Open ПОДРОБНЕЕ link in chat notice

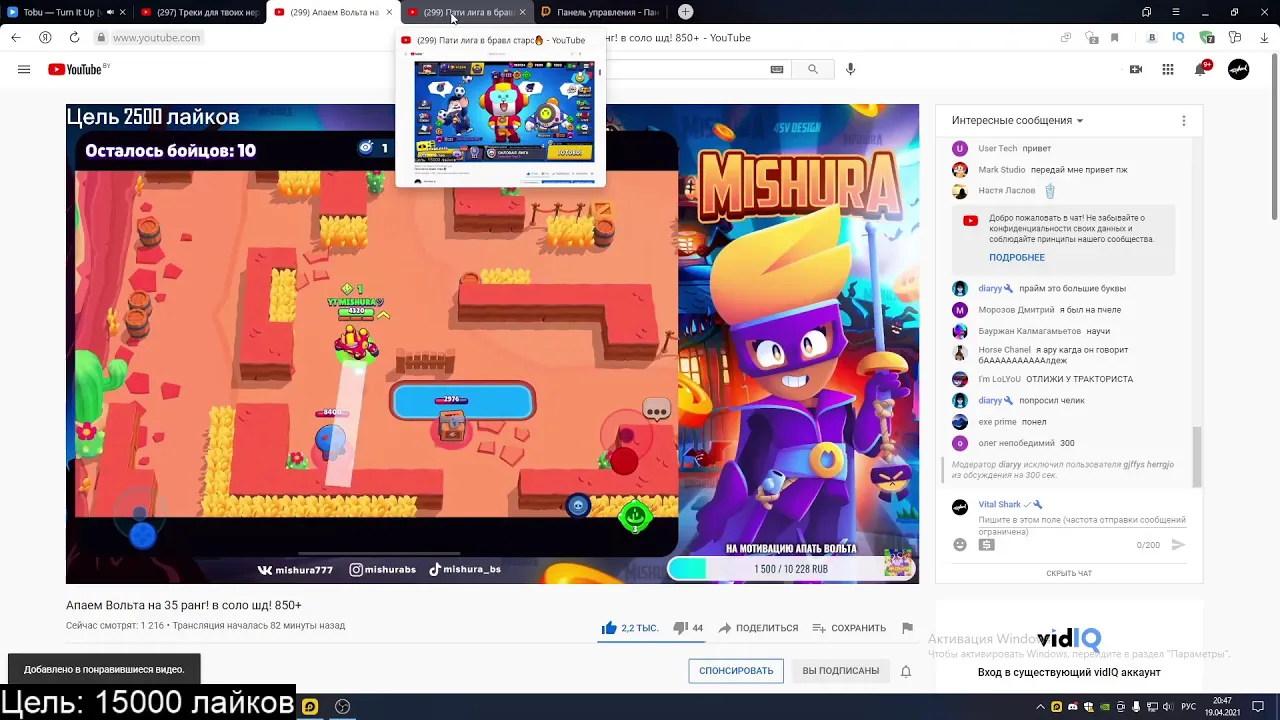tap(1017, 257)
